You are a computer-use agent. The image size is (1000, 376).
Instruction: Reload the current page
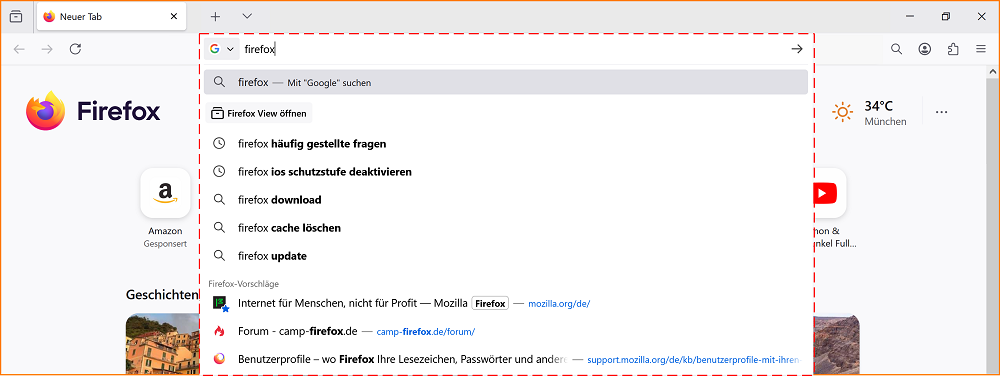click(75, 49)
